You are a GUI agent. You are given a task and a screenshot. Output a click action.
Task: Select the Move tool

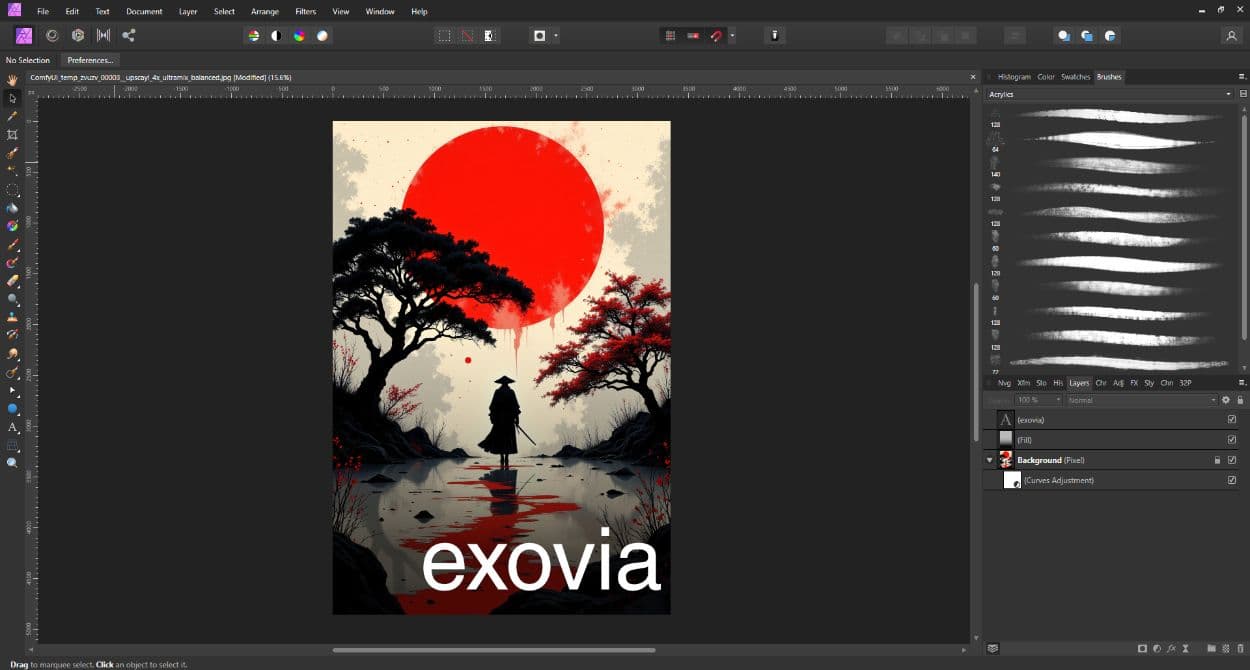pos(13,97)
